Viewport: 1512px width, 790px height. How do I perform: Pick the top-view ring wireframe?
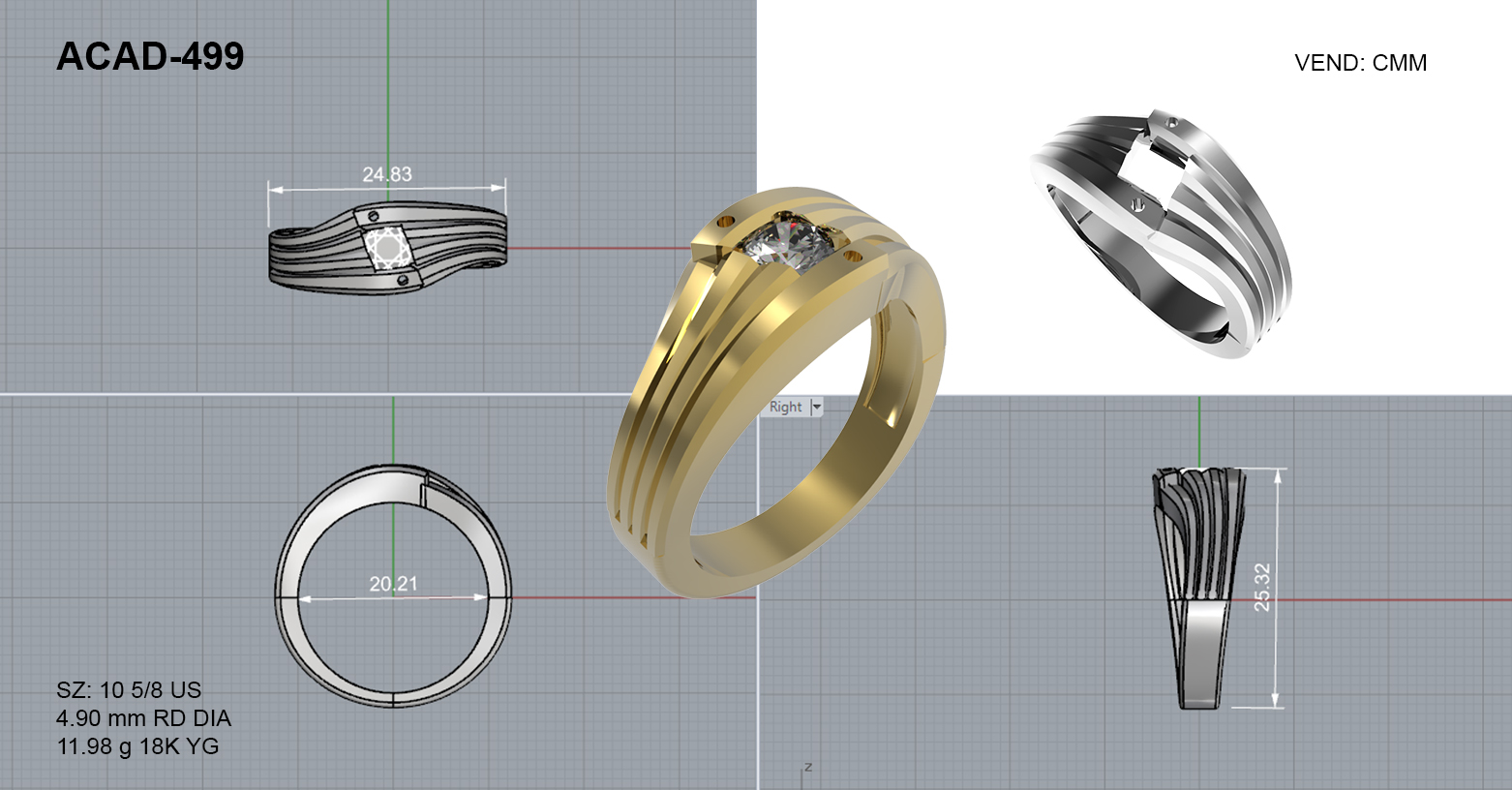387,248
